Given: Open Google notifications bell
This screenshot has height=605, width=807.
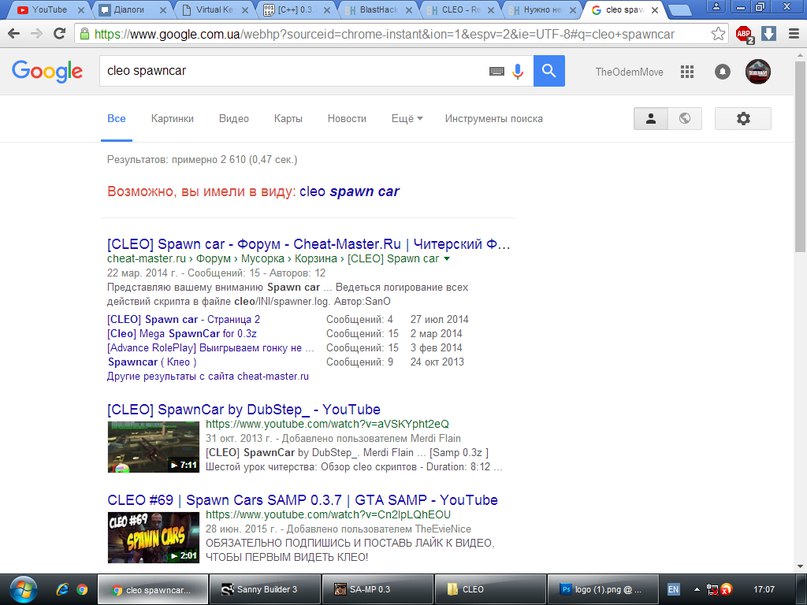Looking at the screenshot, I should [722, 72].
